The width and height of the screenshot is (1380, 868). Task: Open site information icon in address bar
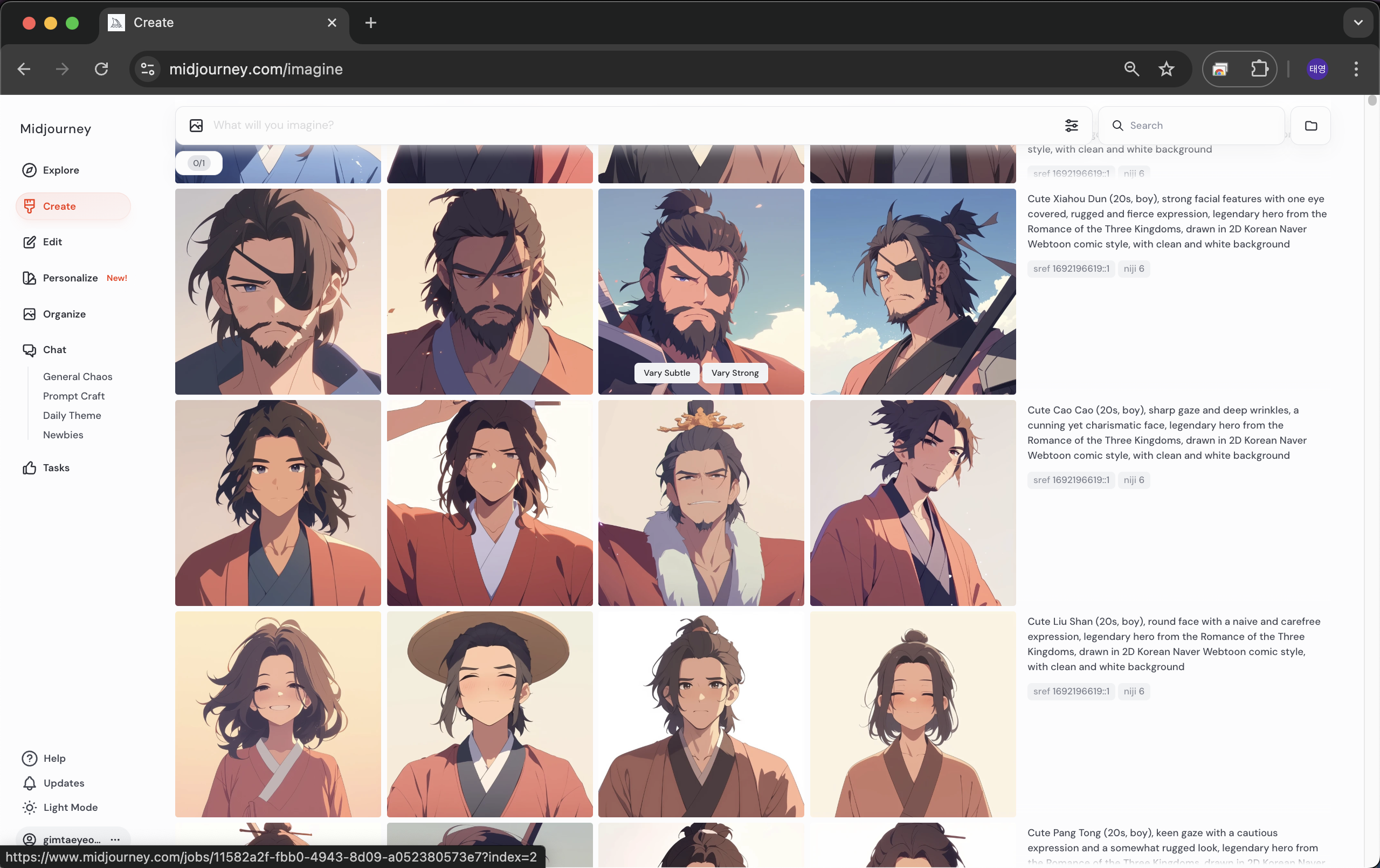[x=148, y=70]
